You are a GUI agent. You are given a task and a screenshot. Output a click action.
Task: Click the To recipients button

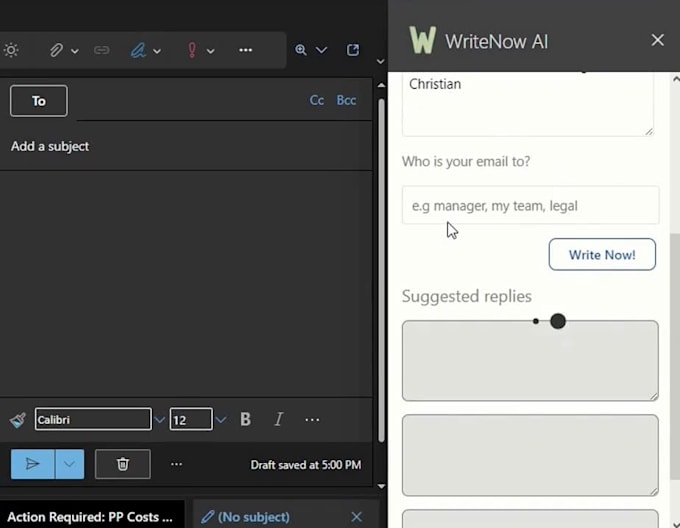click(39, 101)
